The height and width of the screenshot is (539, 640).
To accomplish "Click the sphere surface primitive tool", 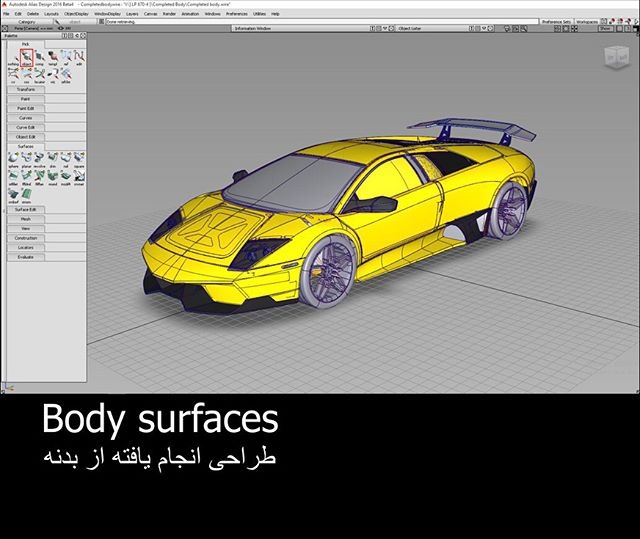I will tap(13, 159).
